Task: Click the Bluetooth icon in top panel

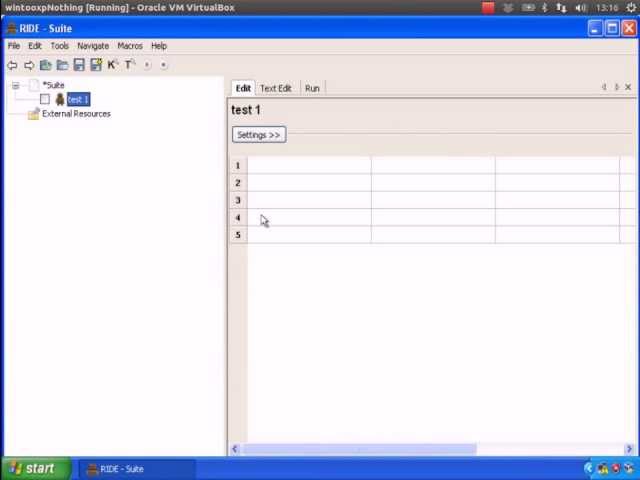Action: (x=544, y=8)
